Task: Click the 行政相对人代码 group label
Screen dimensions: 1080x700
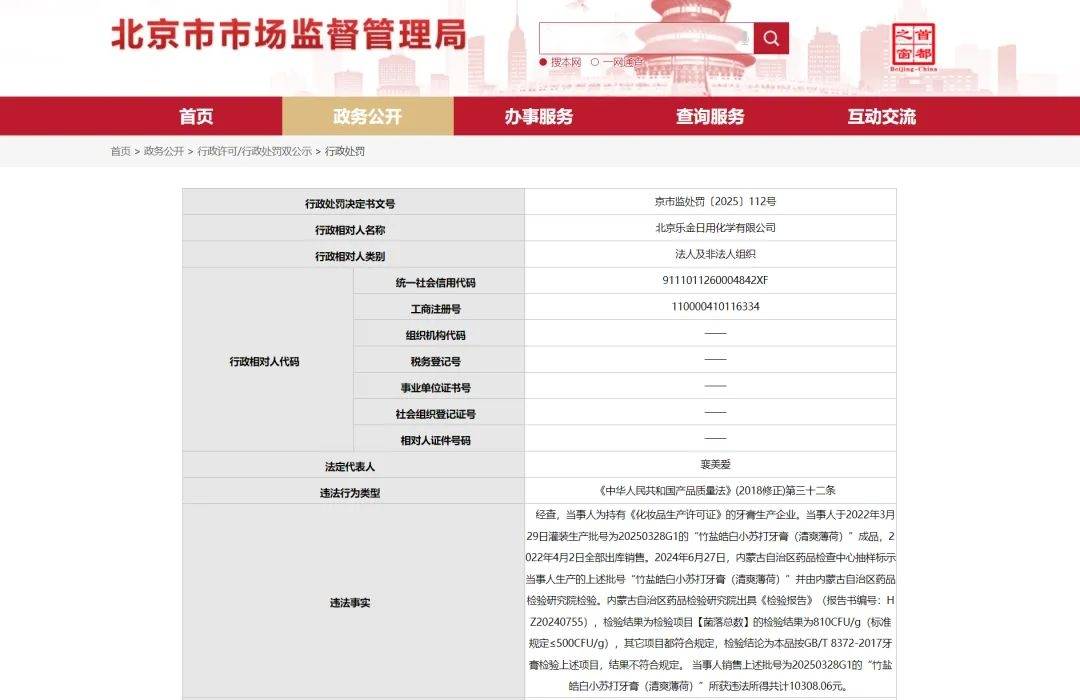Action: [264, 361]
